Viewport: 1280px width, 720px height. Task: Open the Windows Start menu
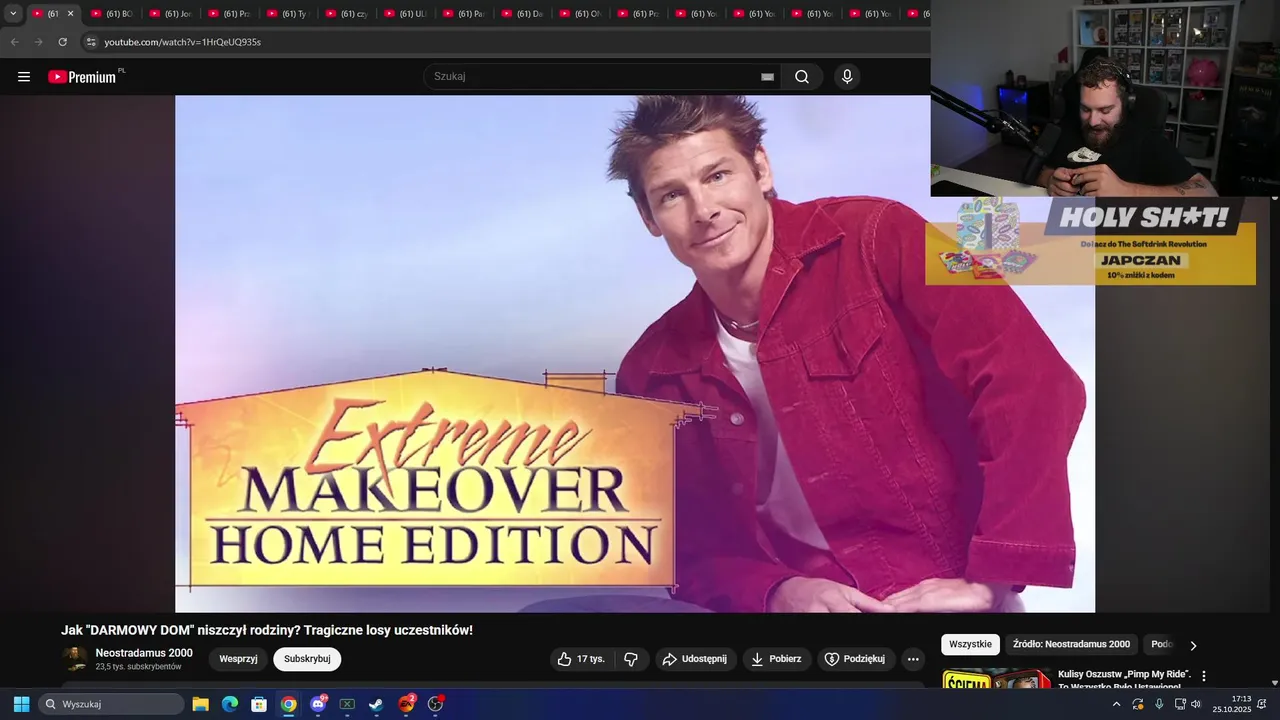21,704
